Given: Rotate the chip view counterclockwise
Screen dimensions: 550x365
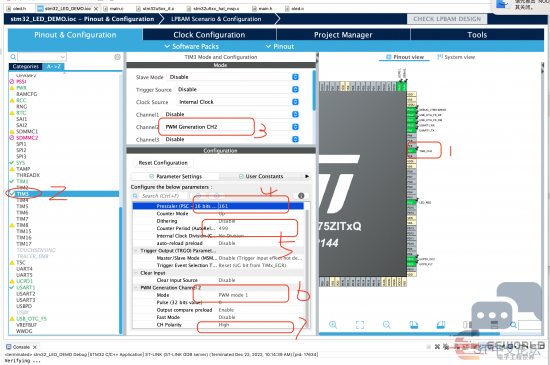Looking at the screenshot, I should point(441,325).
